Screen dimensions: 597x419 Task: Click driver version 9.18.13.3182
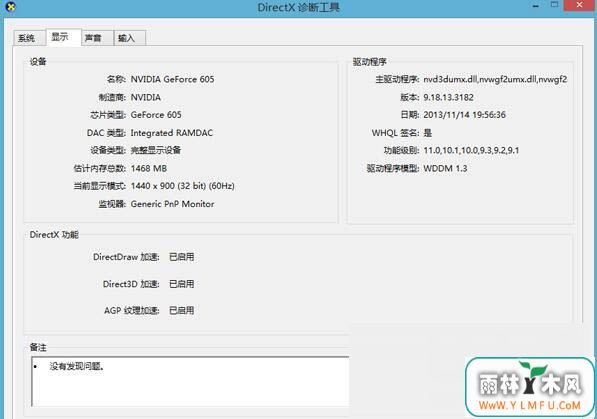coord(449,98)
